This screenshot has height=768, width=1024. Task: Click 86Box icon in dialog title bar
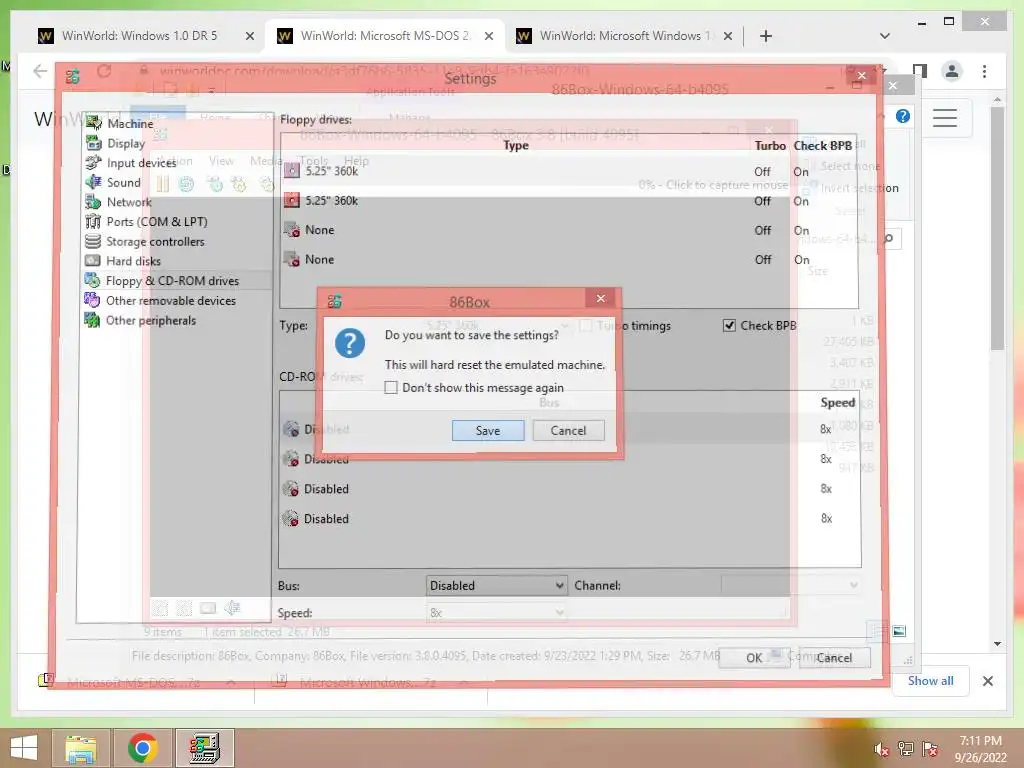(x=334, y=301)
